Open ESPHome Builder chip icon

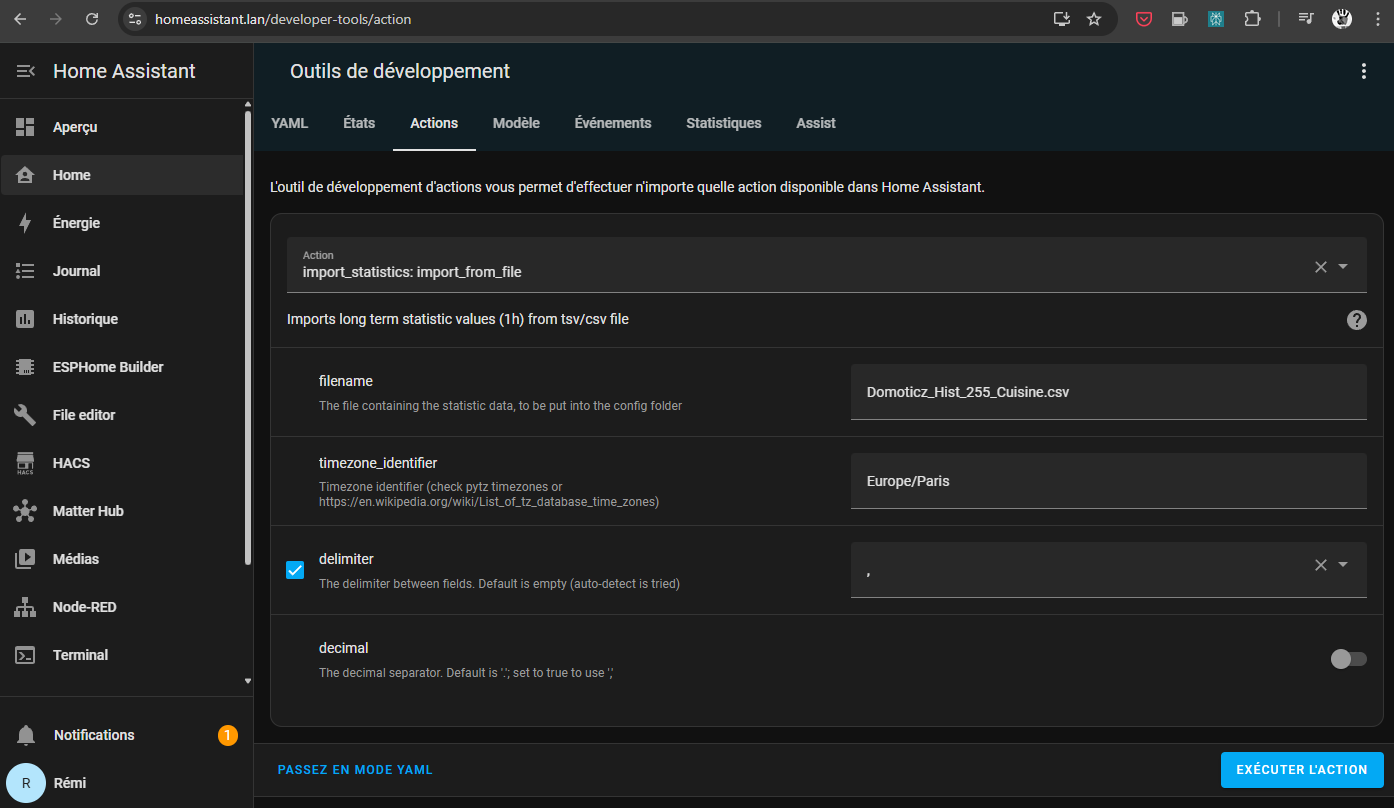(x=26, y=367)
